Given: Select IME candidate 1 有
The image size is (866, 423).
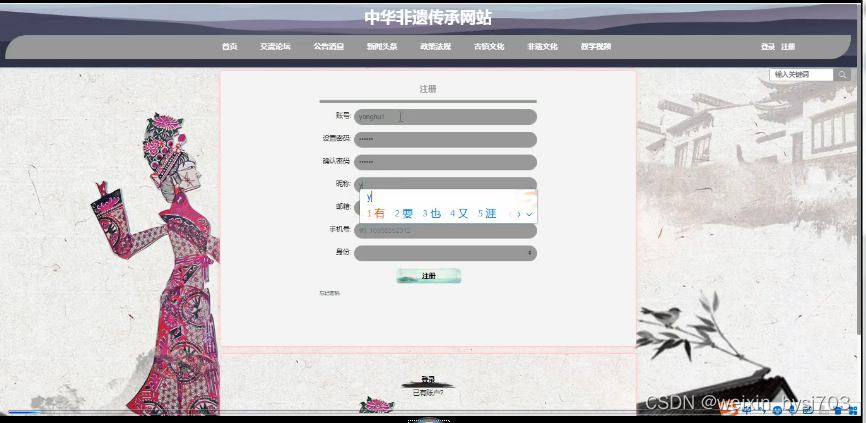Looking at the screenshot, I should pyautogui.click(x=376, y=214).
